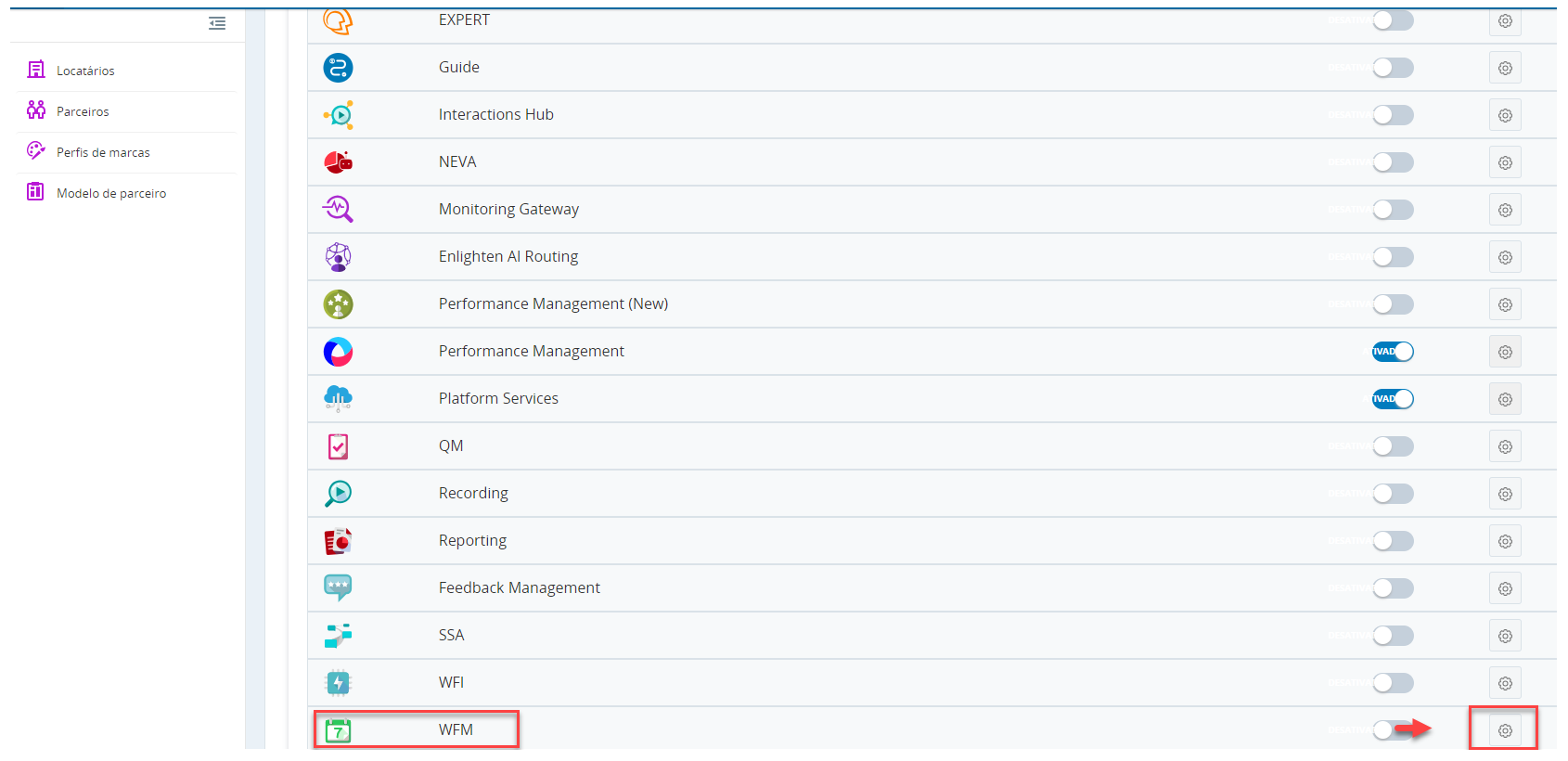
Task: Disable the Performance Management toggle
Action: pos(1393,352)
